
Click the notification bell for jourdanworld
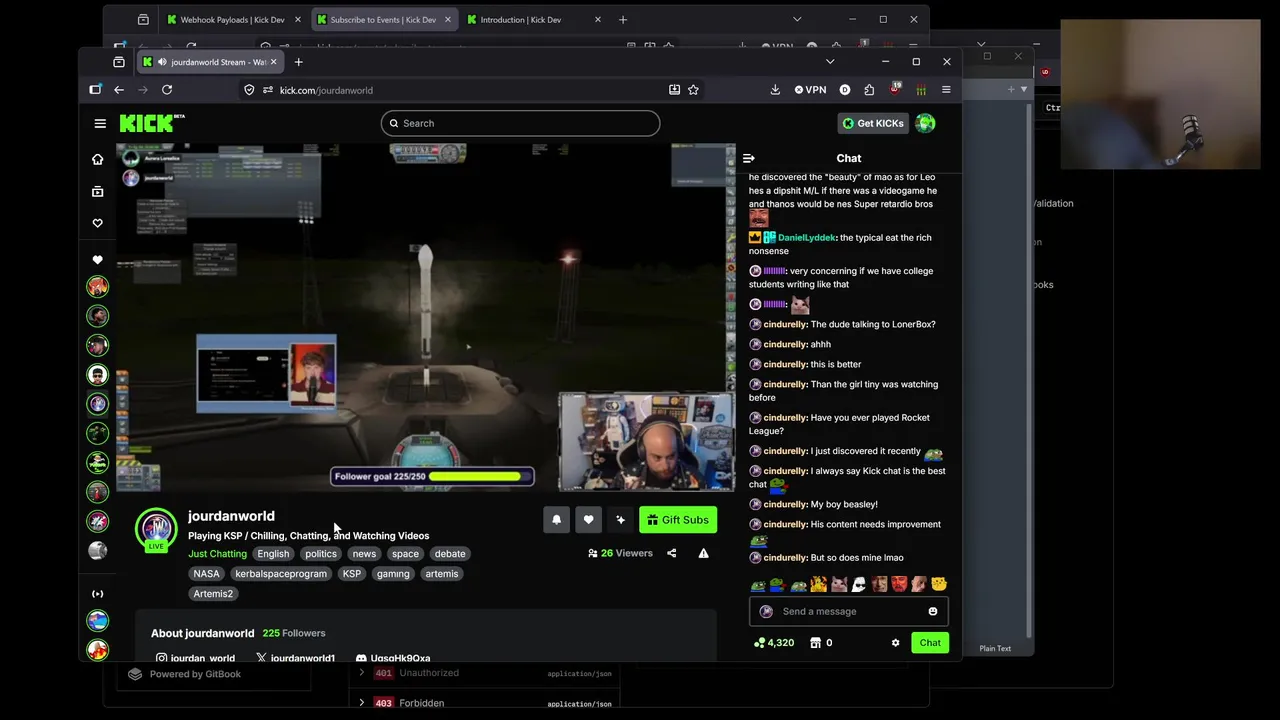pyautogui.click(x=556, y=520)
